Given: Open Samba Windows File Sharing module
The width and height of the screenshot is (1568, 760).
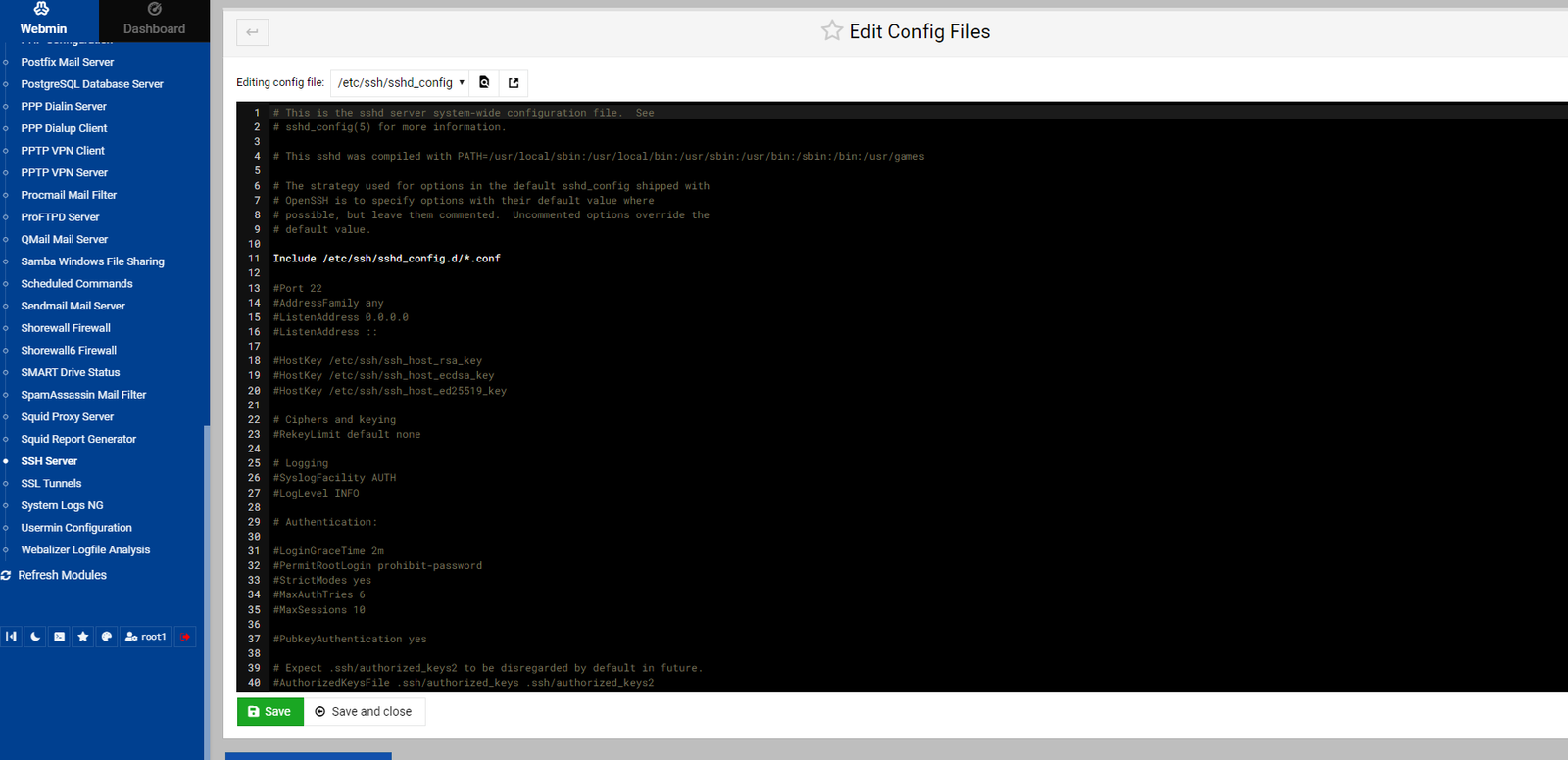Looking at the screenshot, I should click(x=92, y=261).
